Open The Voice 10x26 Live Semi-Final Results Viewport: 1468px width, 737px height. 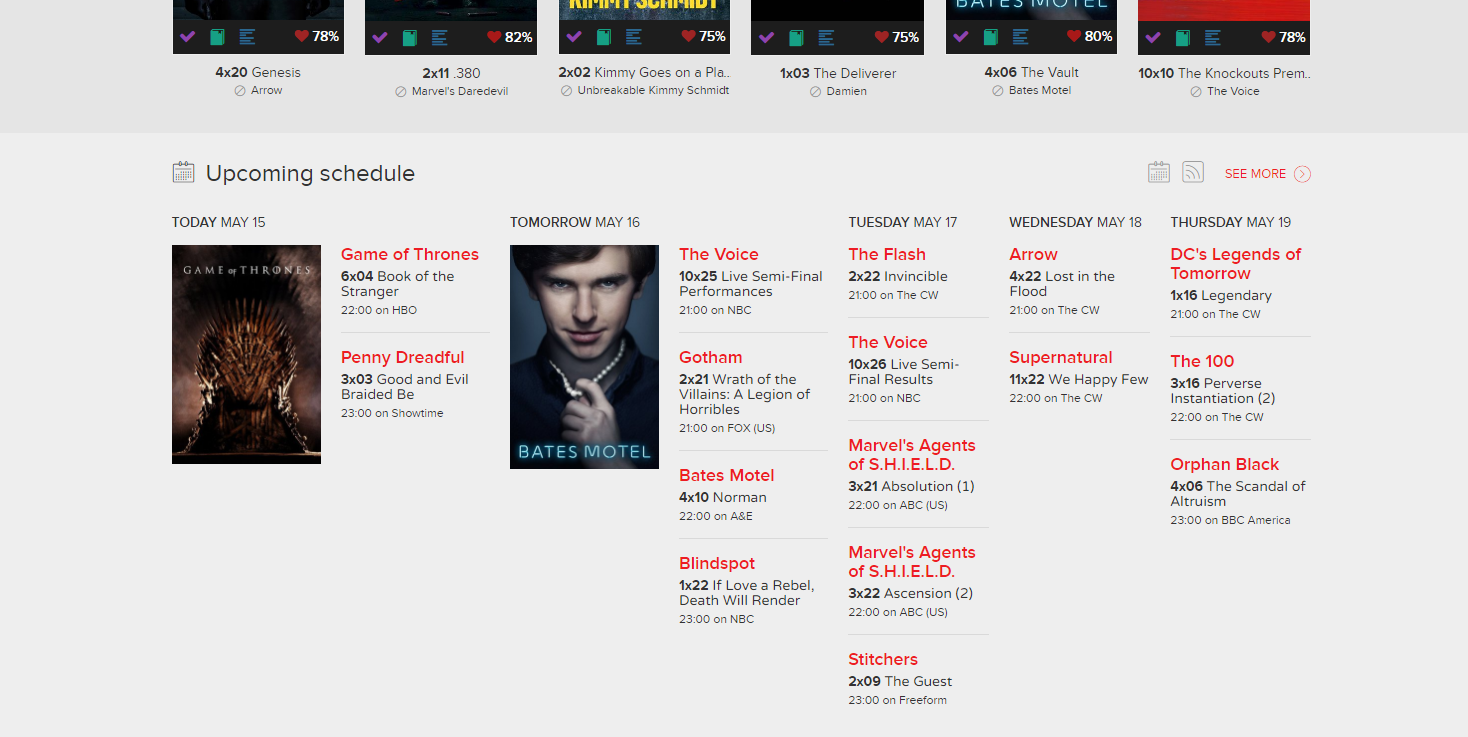point(904,372)
